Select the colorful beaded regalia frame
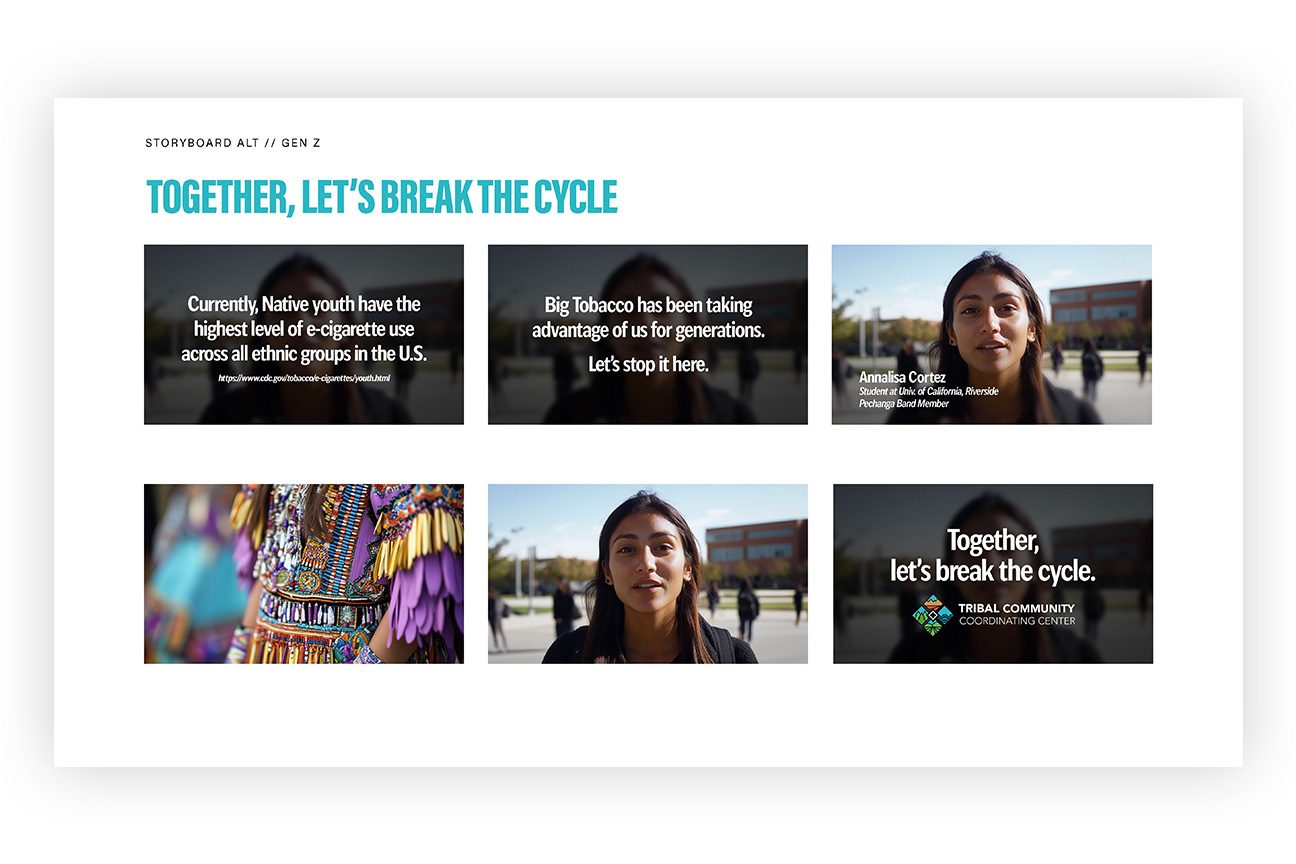 tap(304, 574)
